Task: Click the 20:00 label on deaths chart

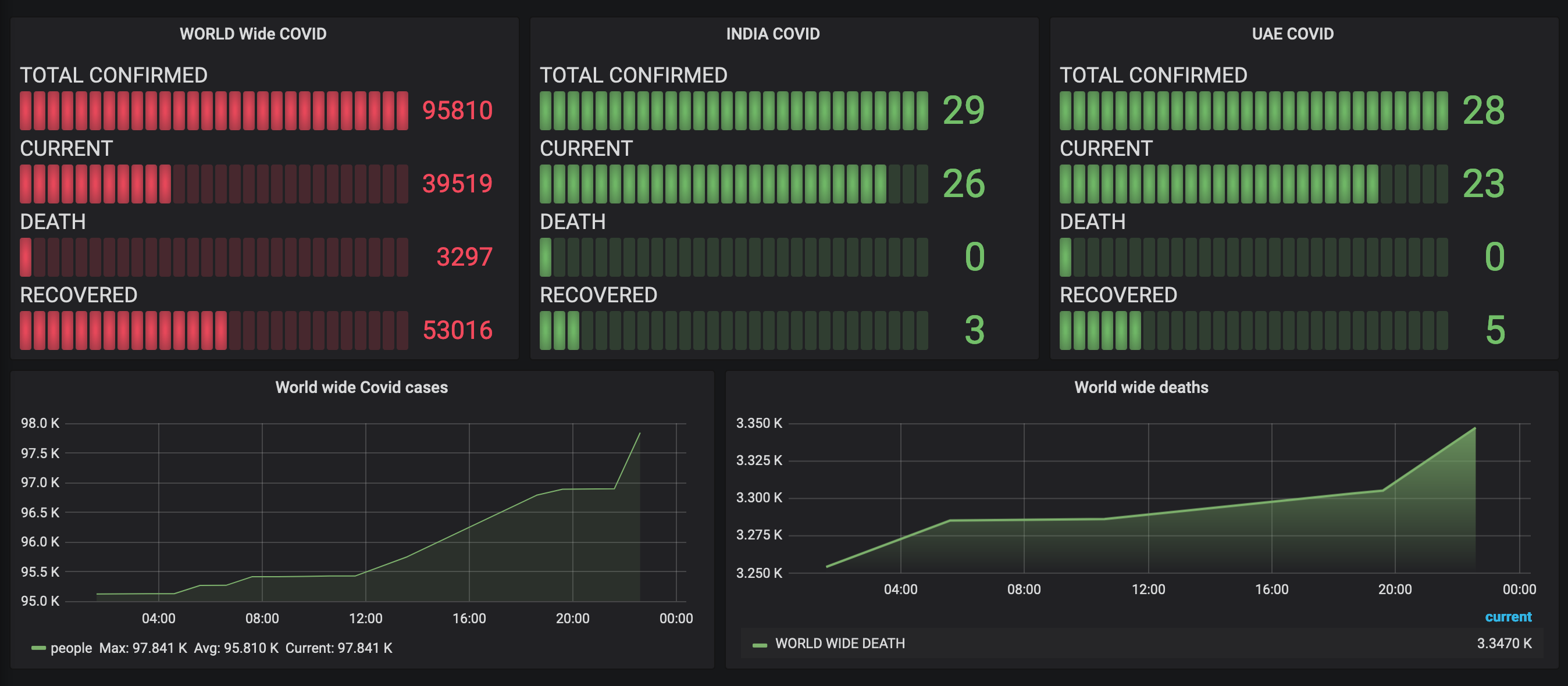Action: 1395,589
